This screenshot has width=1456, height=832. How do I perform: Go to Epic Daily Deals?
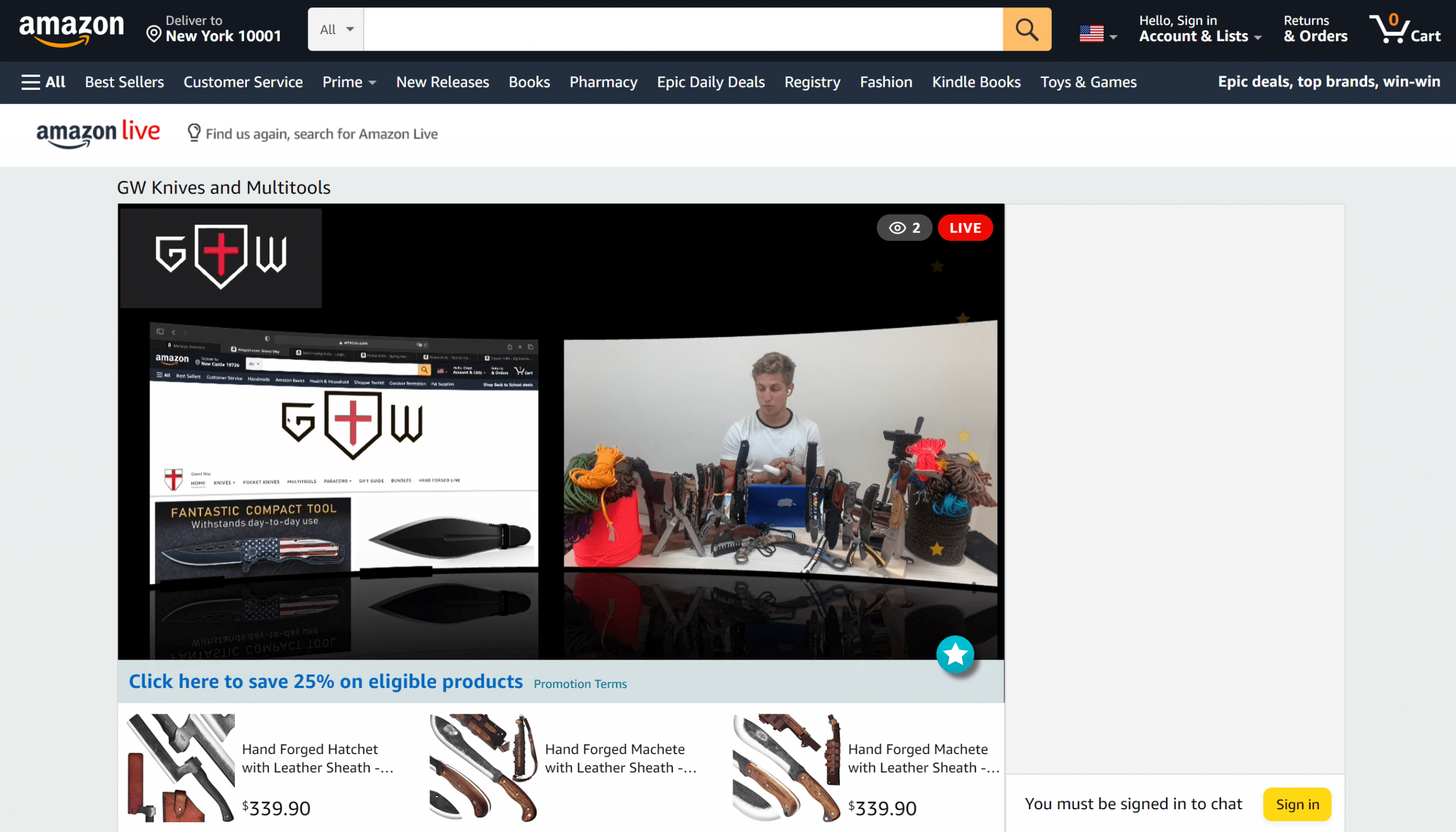point(710,82)
